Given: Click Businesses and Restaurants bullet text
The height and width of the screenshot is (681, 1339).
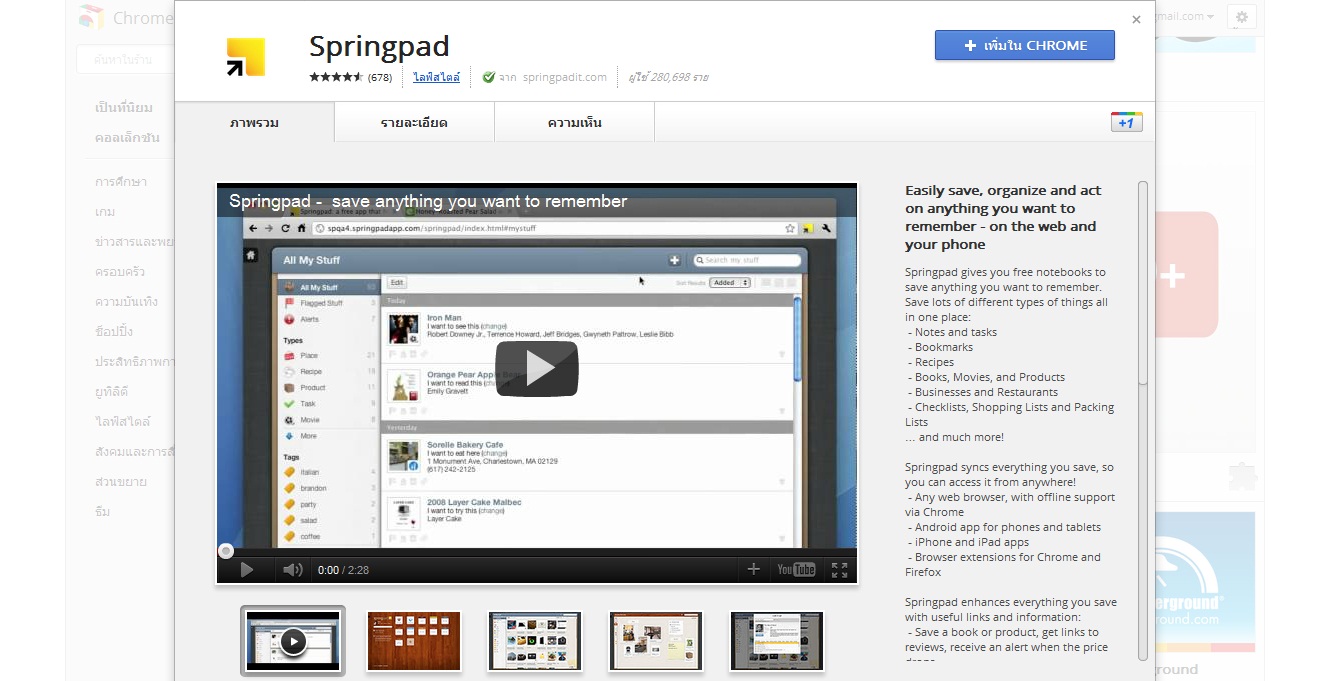Looking at the screenshot, I should click(x=986, y=392).
